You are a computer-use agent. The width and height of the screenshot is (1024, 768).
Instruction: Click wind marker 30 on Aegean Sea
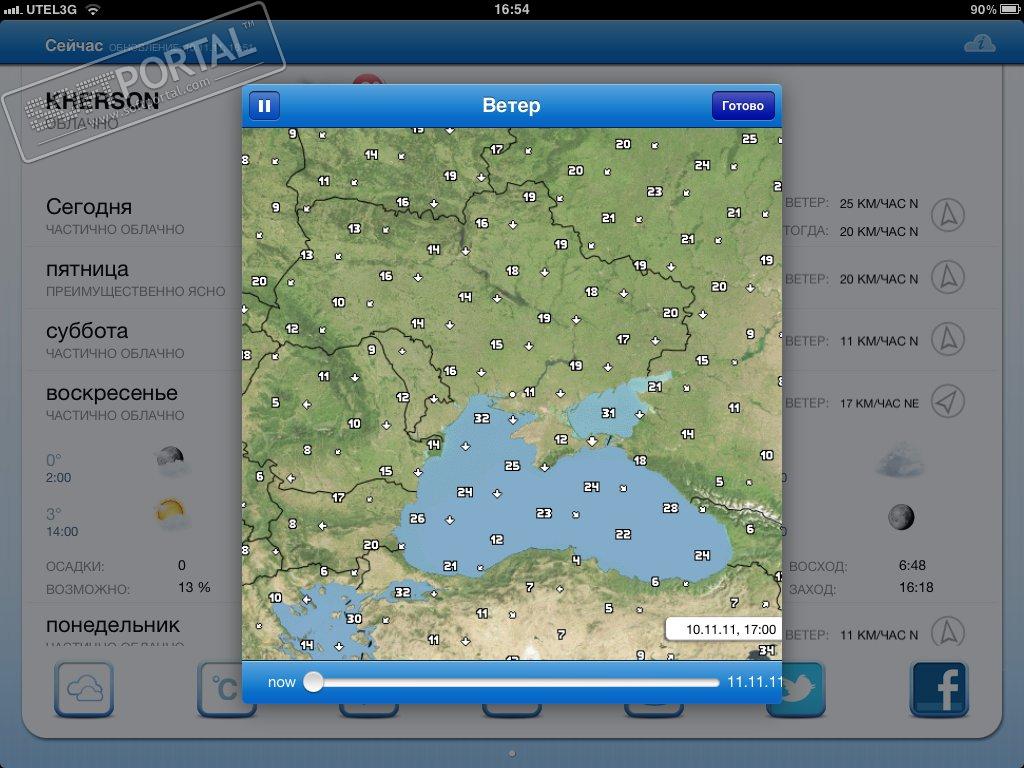354,618
